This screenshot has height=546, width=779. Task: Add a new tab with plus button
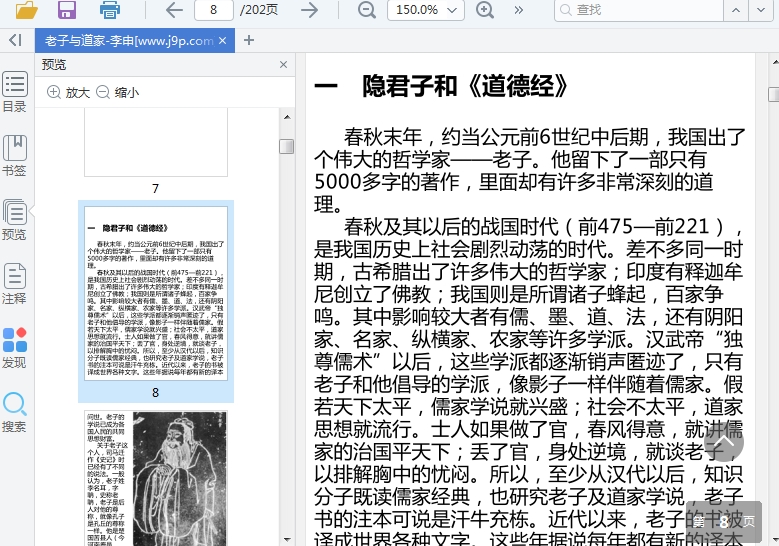tap(249, 41)
